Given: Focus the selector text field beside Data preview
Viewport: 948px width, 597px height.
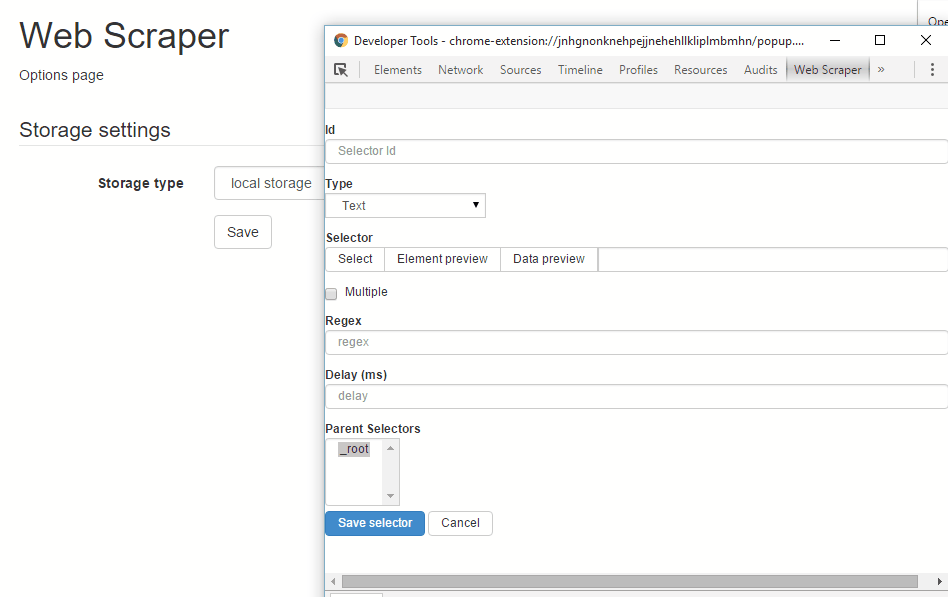Looking at the screenshot, I should (x=773, y=259).
